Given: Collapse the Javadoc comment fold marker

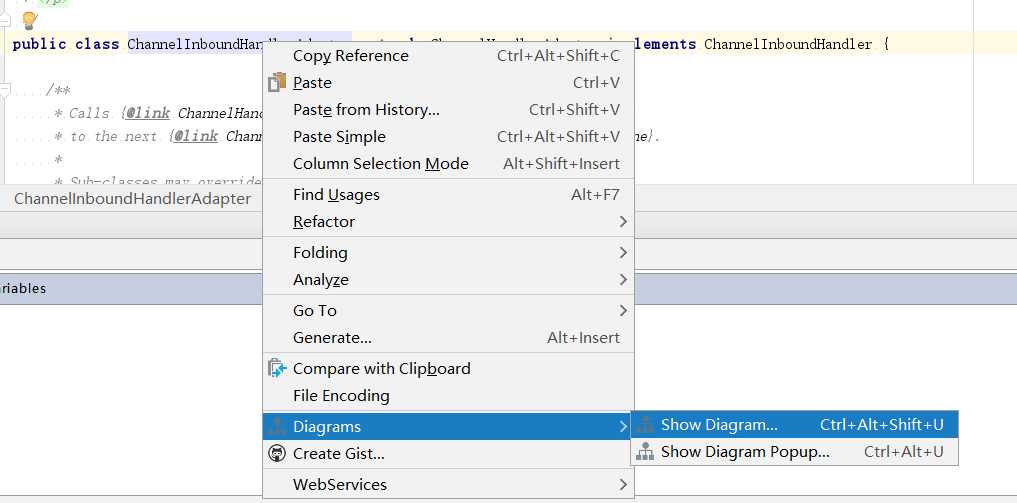Looking at the screenshot, I should click(x=6, y=90).
